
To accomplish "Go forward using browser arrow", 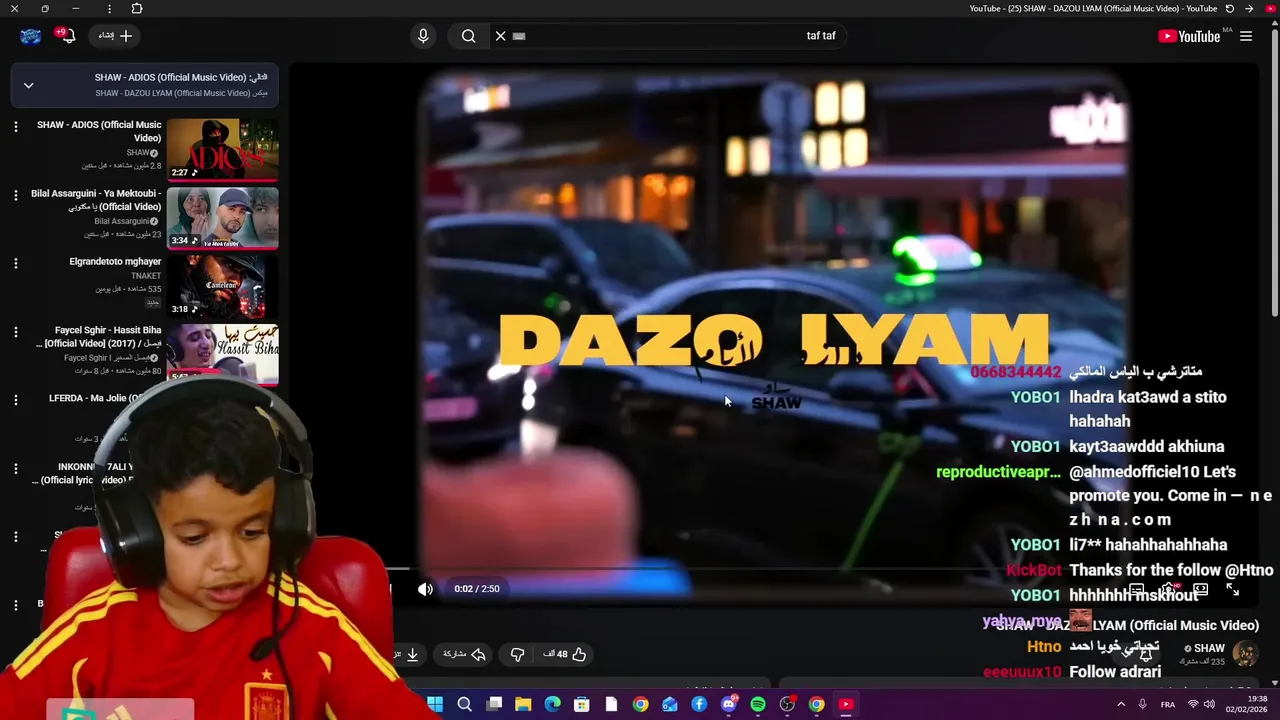I will (x=1249, y=8).
